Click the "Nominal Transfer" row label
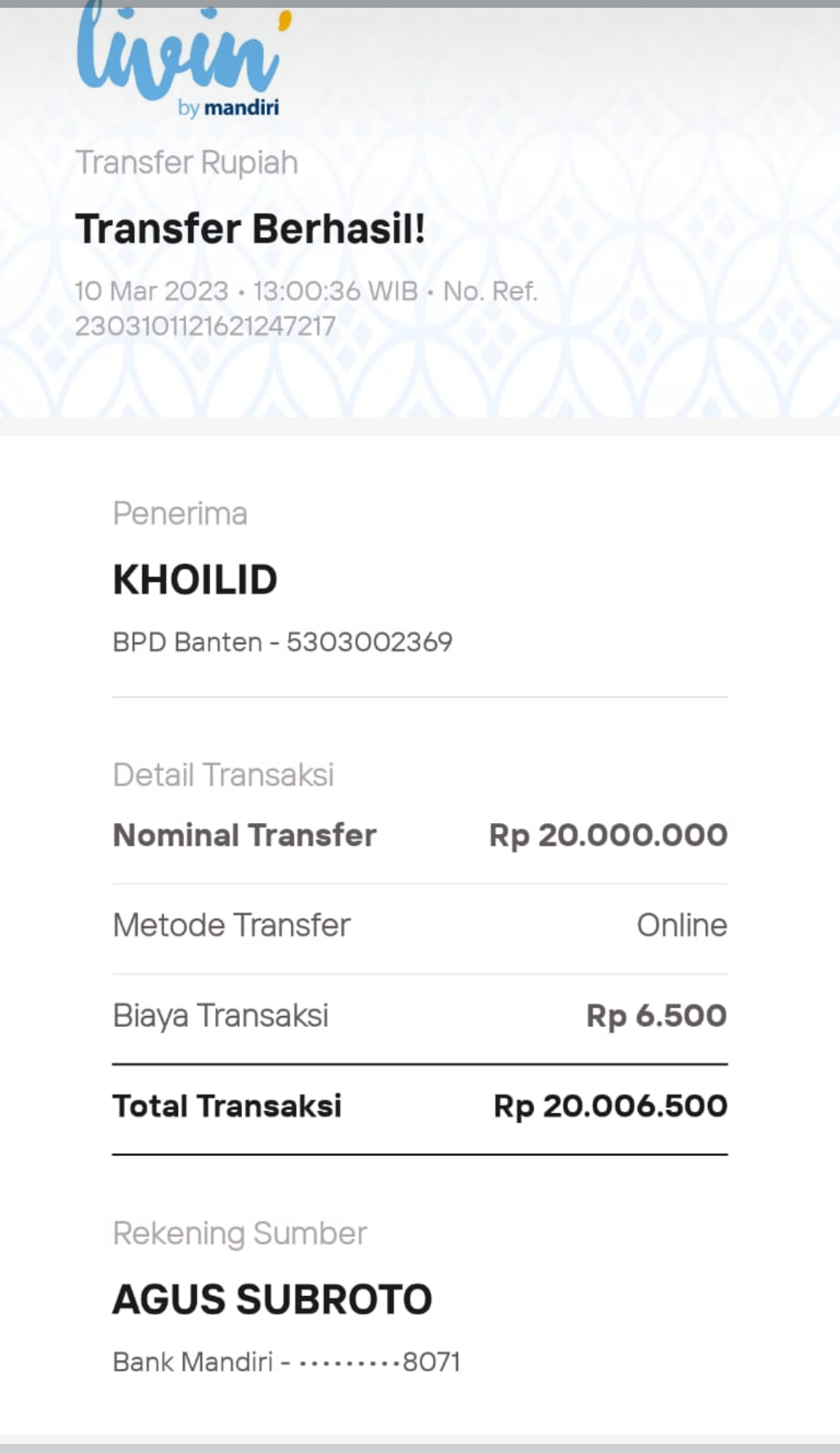The width and height of the screenshot is (840, 1454). pos(244,835)
